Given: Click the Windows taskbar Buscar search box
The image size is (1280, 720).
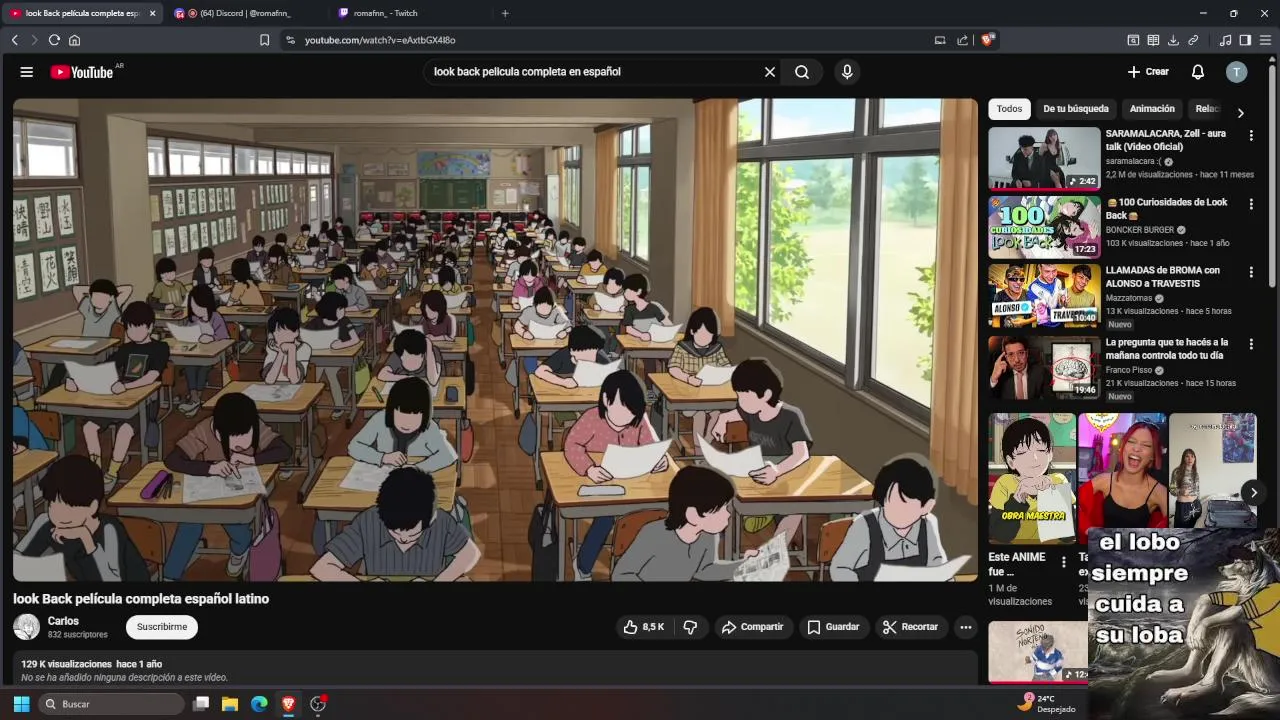Looking at the screenshot, I should point(112,704).
